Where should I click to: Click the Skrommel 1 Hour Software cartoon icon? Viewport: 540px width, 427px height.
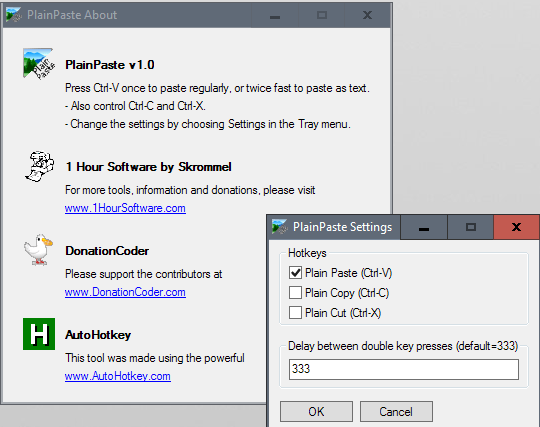coord(39,166)
